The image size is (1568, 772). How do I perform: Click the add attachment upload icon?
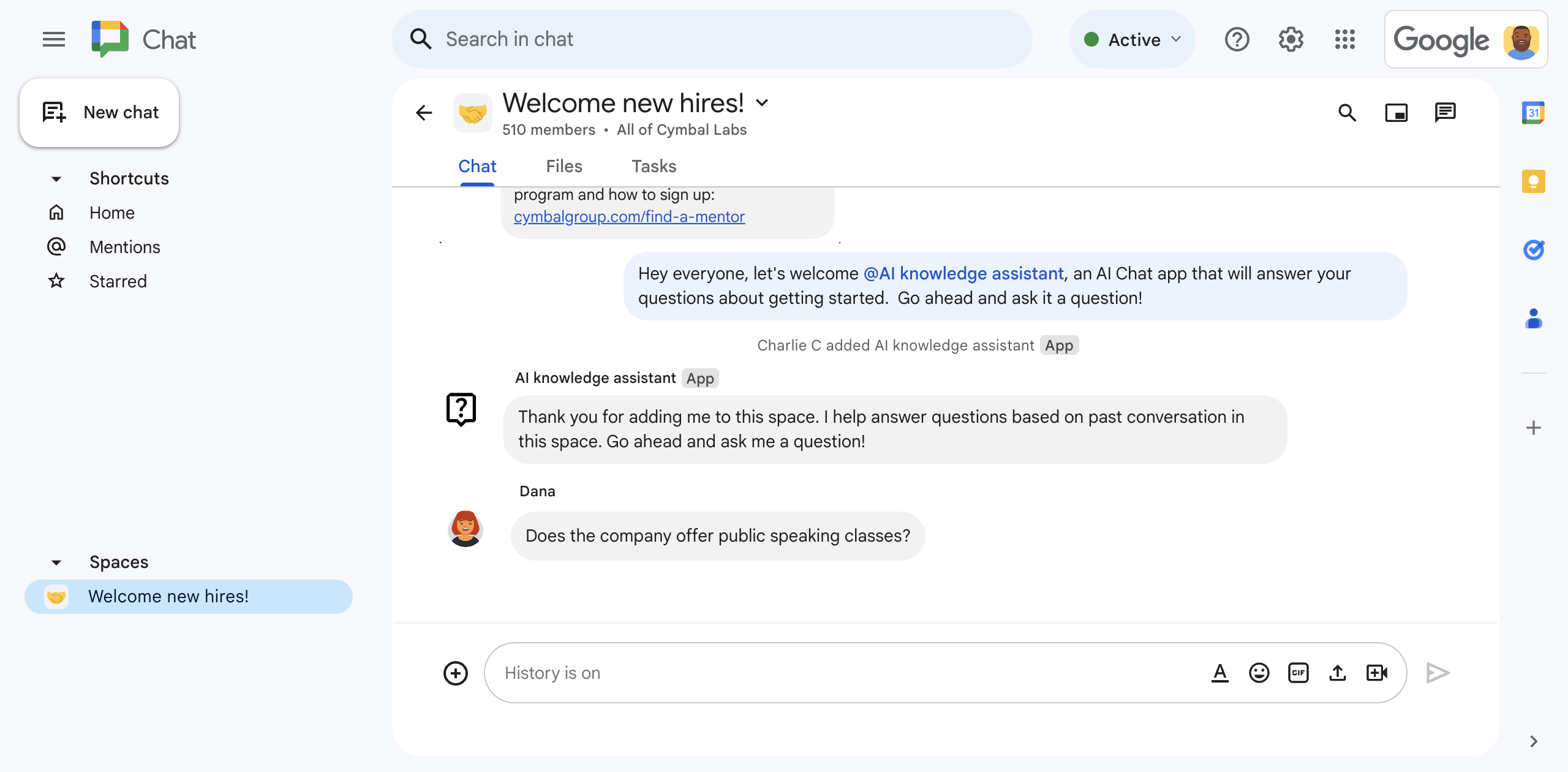[x=1338, y=672]
